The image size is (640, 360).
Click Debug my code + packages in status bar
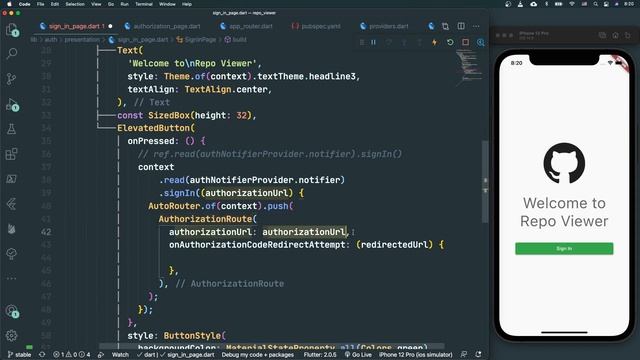(x=258, y=355)
